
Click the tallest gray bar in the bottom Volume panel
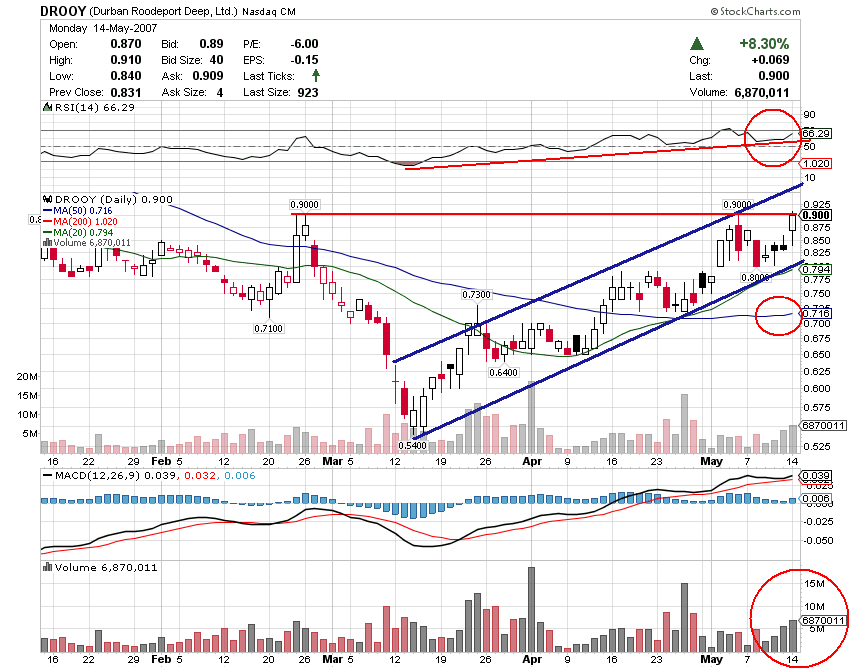(531, 609)
